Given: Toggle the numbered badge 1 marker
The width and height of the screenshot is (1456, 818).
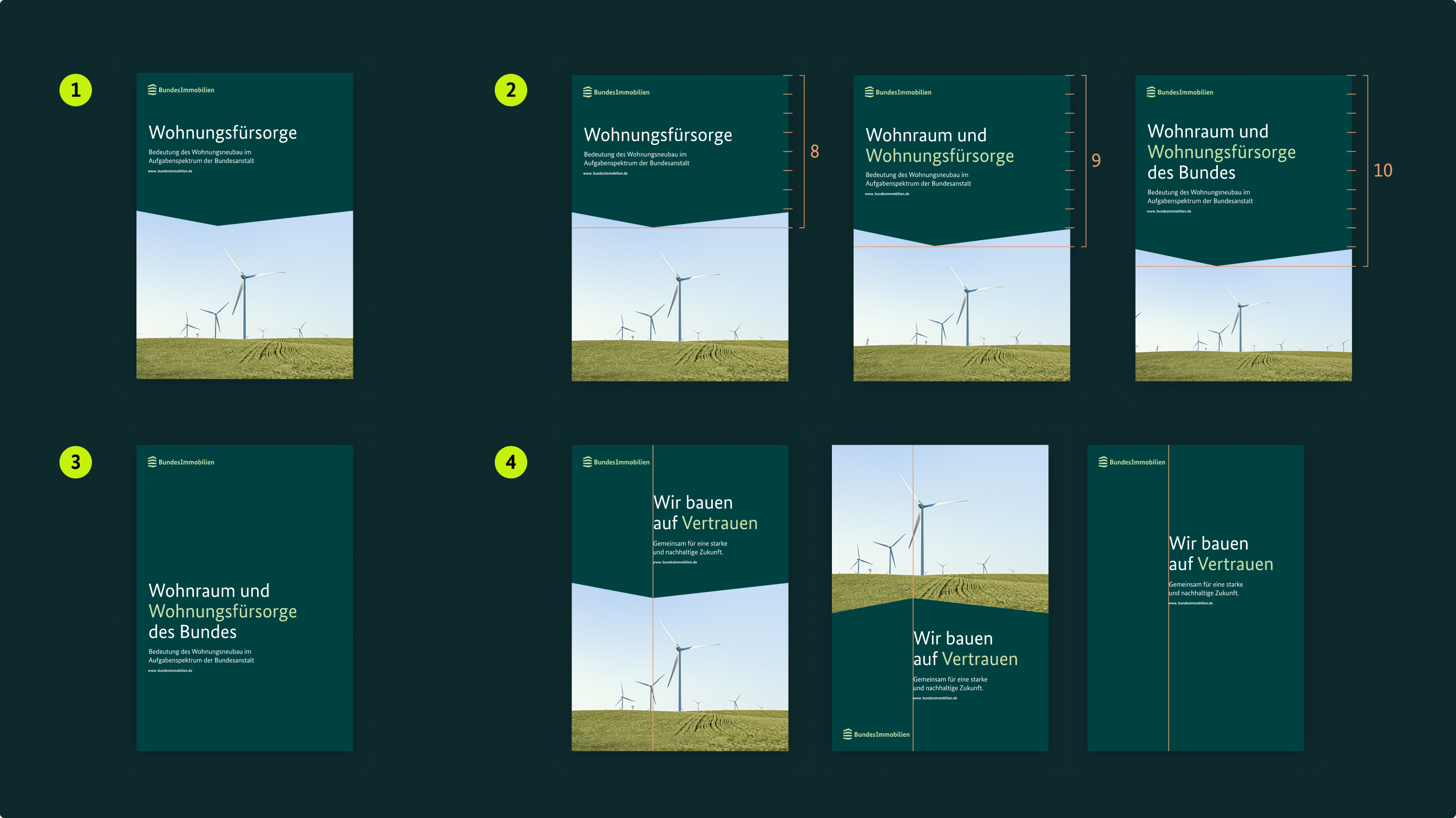Looking at the screenshot, I should (75, 89).
